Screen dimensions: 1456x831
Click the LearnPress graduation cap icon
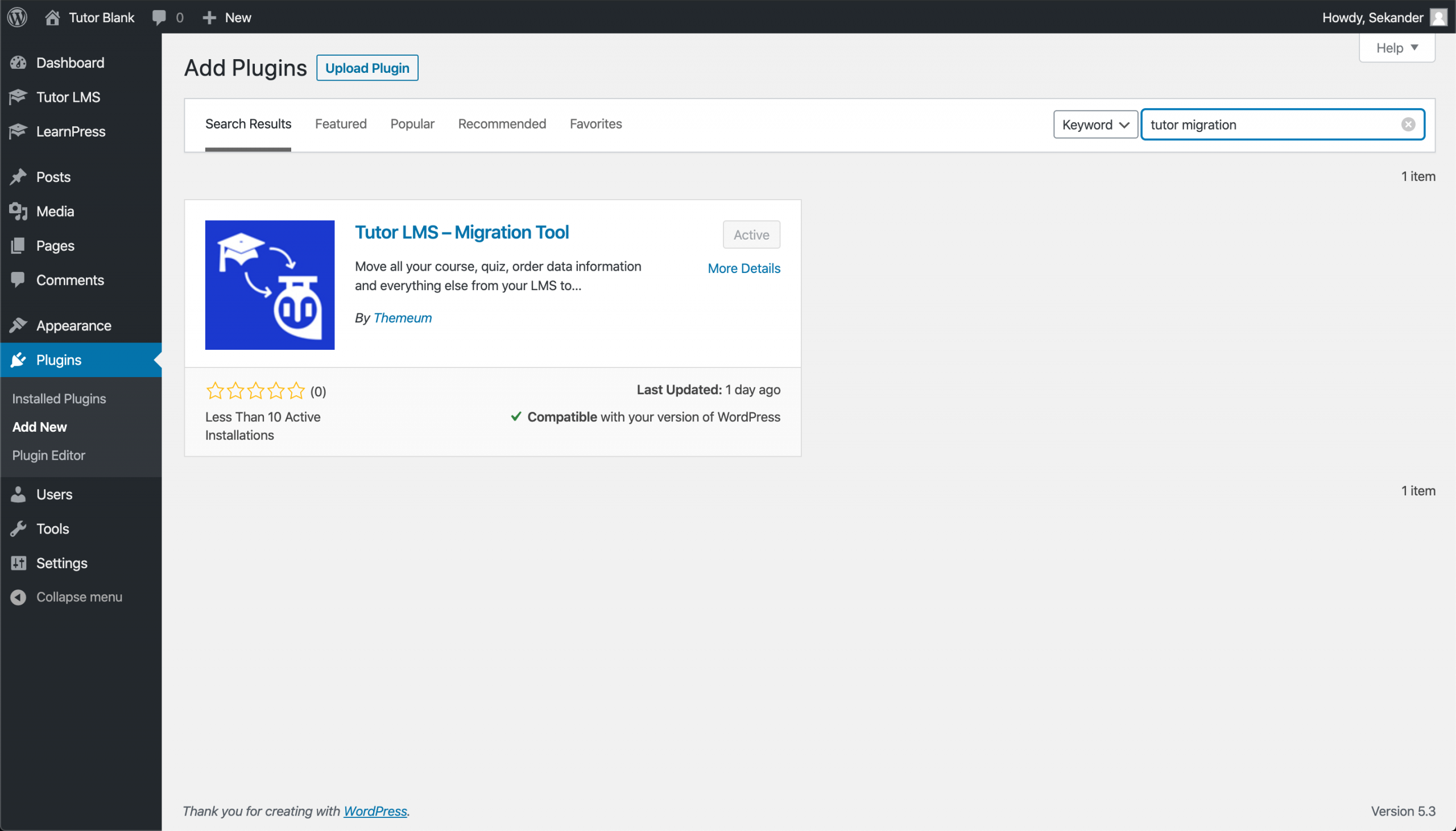[18, 131]
